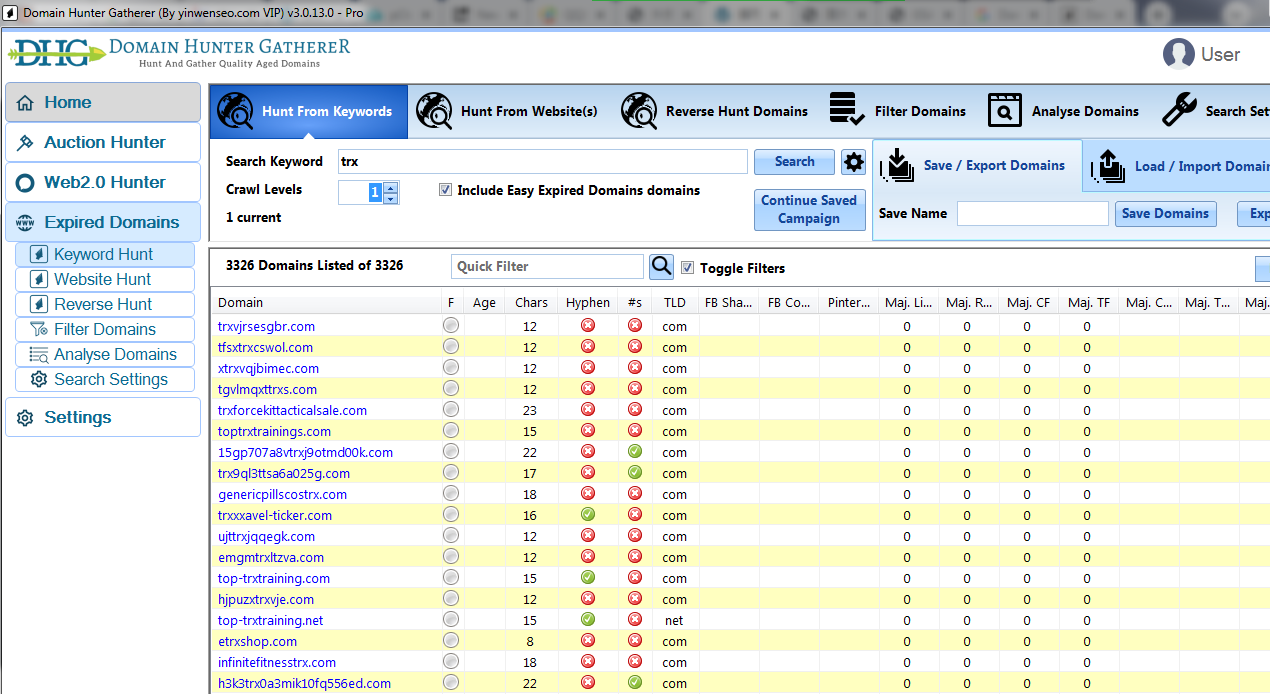
Task: Sort by FB Sha... column header
Action: (x=729, y=302)
